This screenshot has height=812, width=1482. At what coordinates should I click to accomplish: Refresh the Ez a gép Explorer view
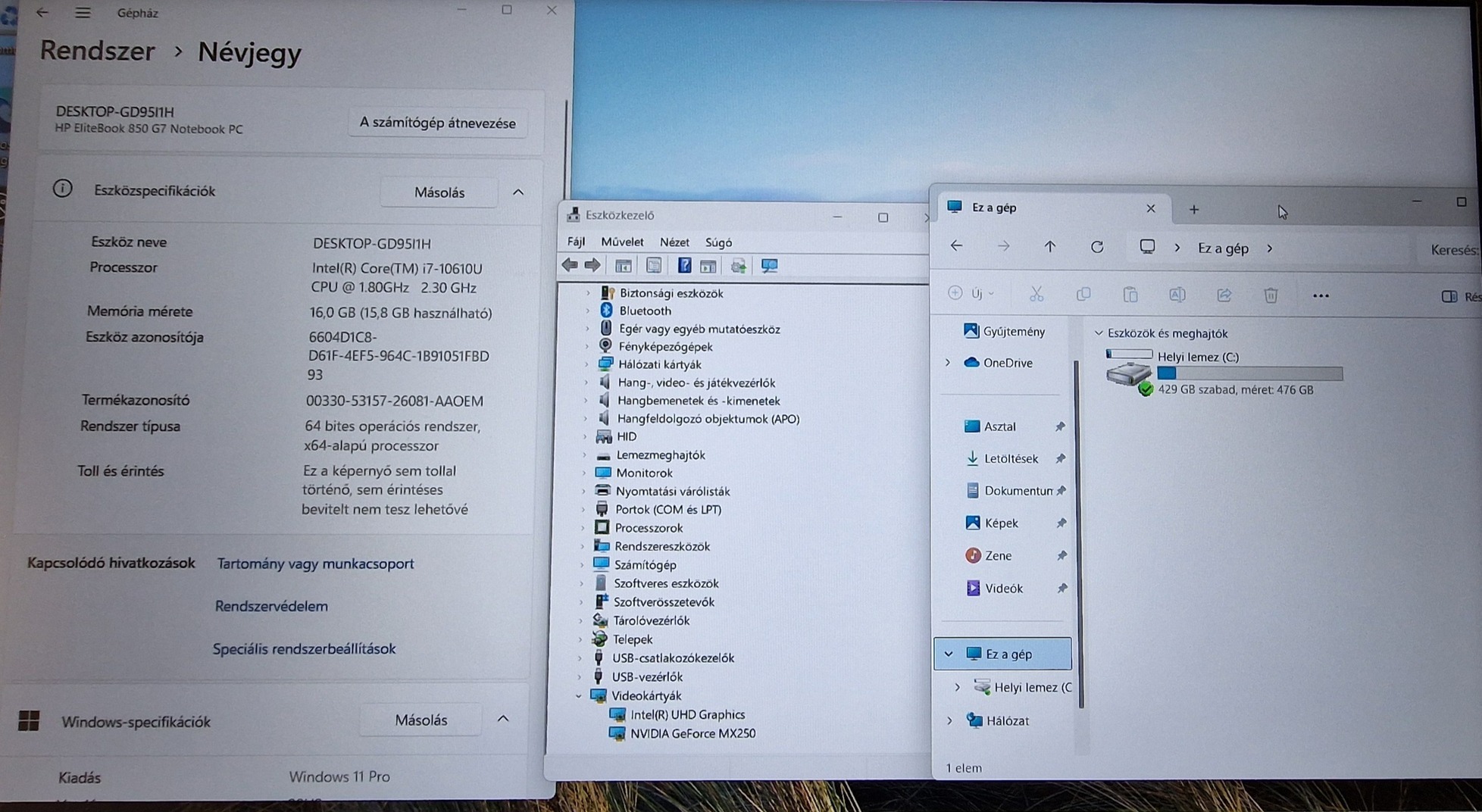pyautogui.click(x=1096, y=247)
